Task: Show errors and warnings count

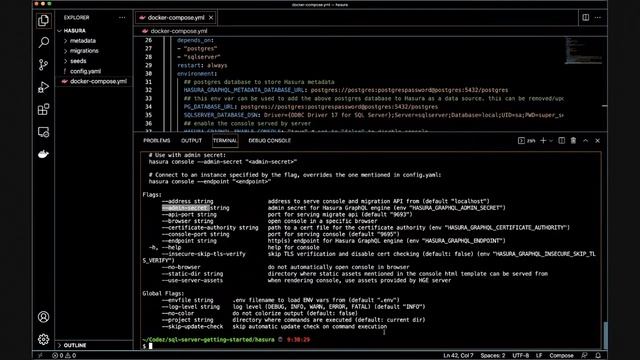Action: pos(64,356)
